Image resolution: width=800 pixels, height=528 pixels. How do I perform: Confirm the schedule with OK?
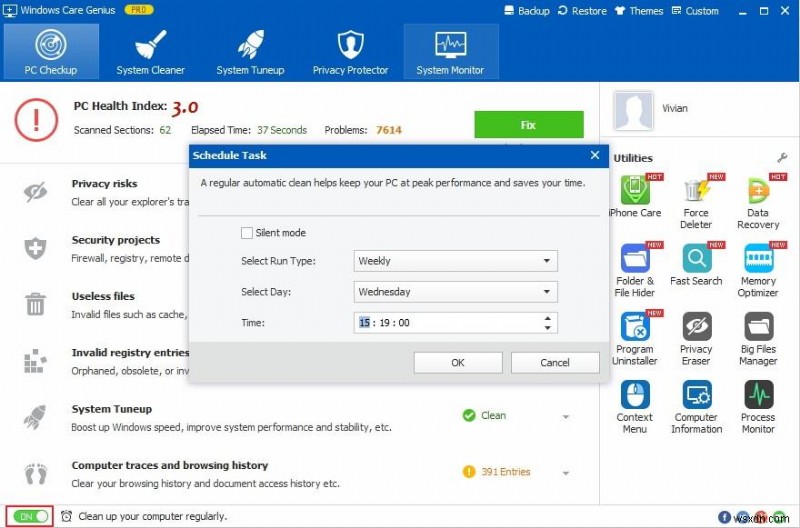[x=458, y=362]
